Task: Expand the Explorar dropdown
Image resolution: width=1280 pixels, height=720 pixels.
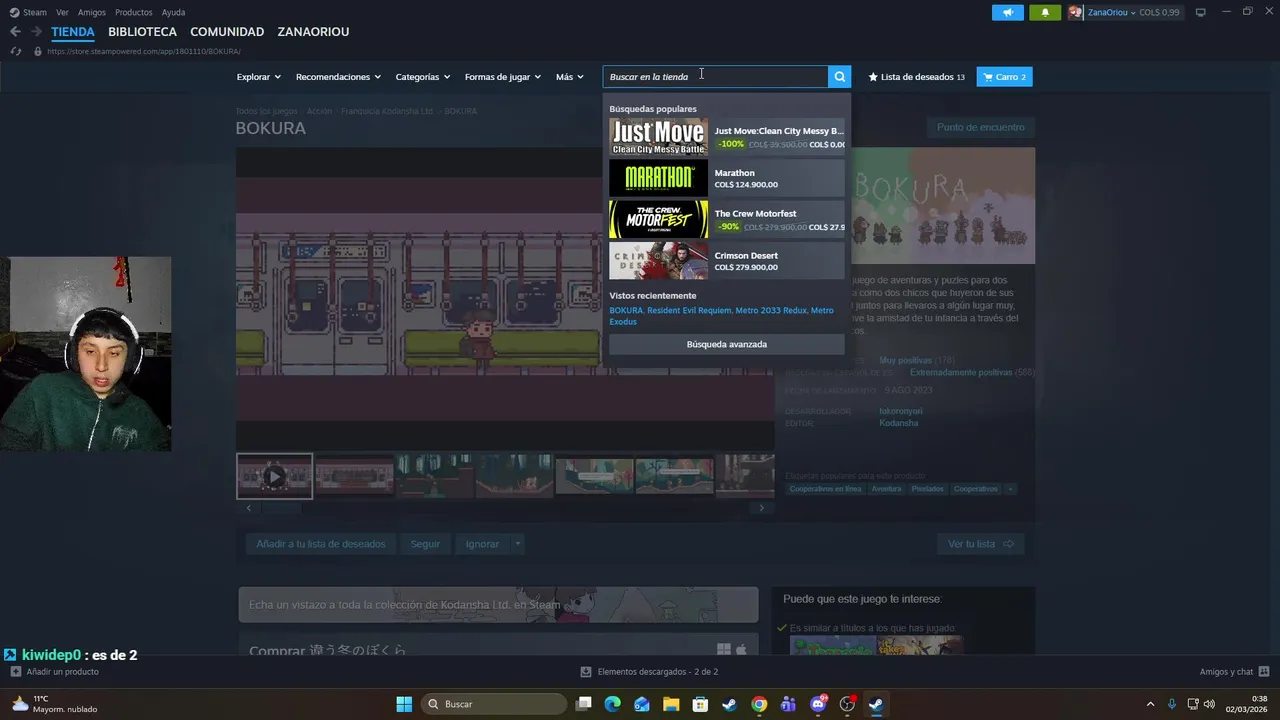Action: tap(258, 77)
